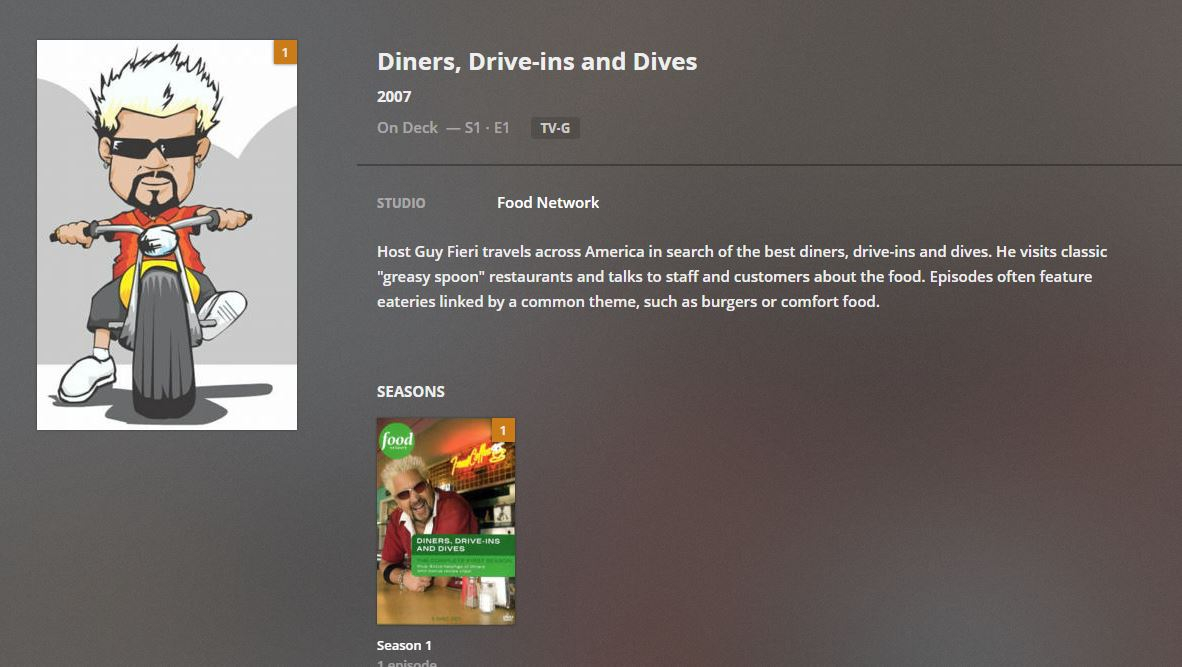
Task: Click the green Food Network logo on Season 1 cover
Action: pos(397,439)
